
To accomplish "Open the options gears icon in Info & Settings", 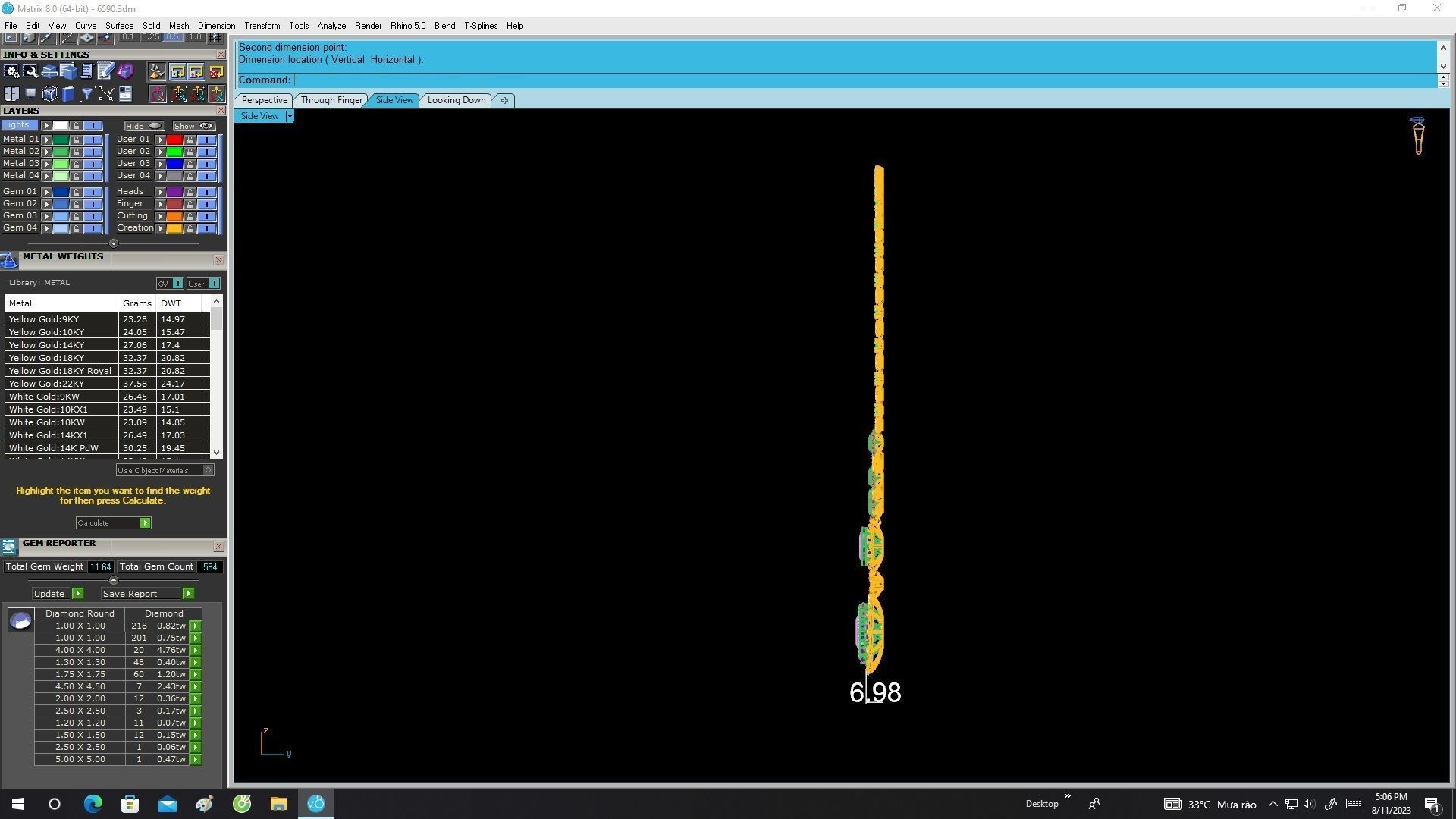I will point(11,71).
